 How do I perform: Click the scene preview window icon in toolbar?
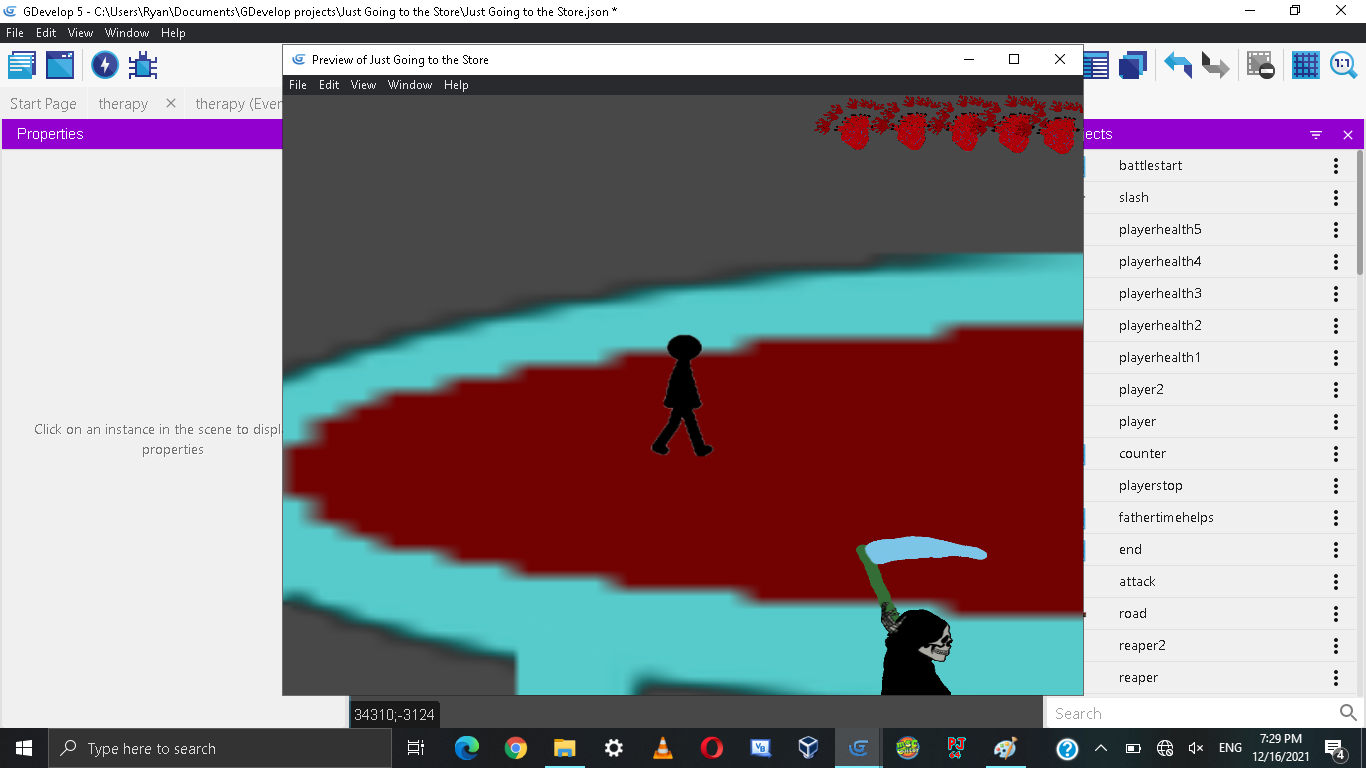click(x=60, y=65)
